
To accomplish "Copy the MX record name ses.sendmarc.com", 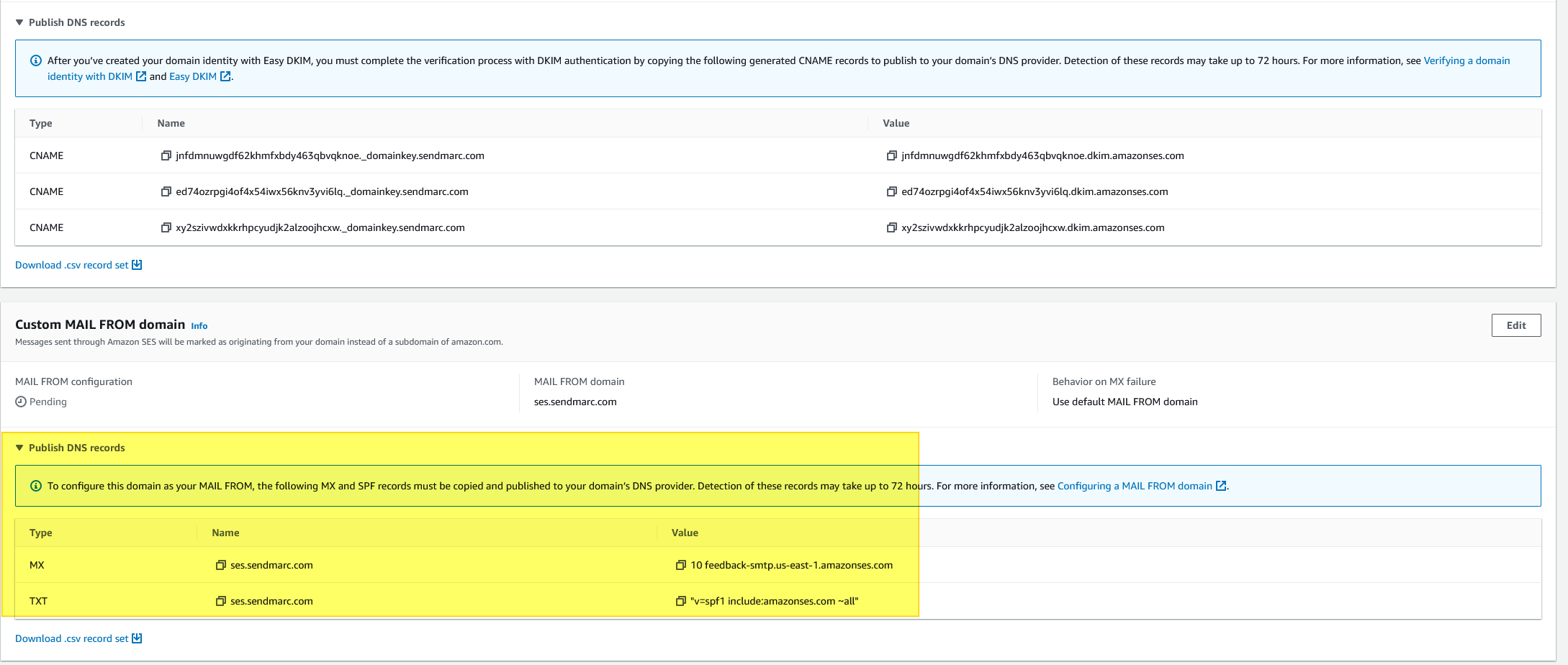I will click(220, 565).
